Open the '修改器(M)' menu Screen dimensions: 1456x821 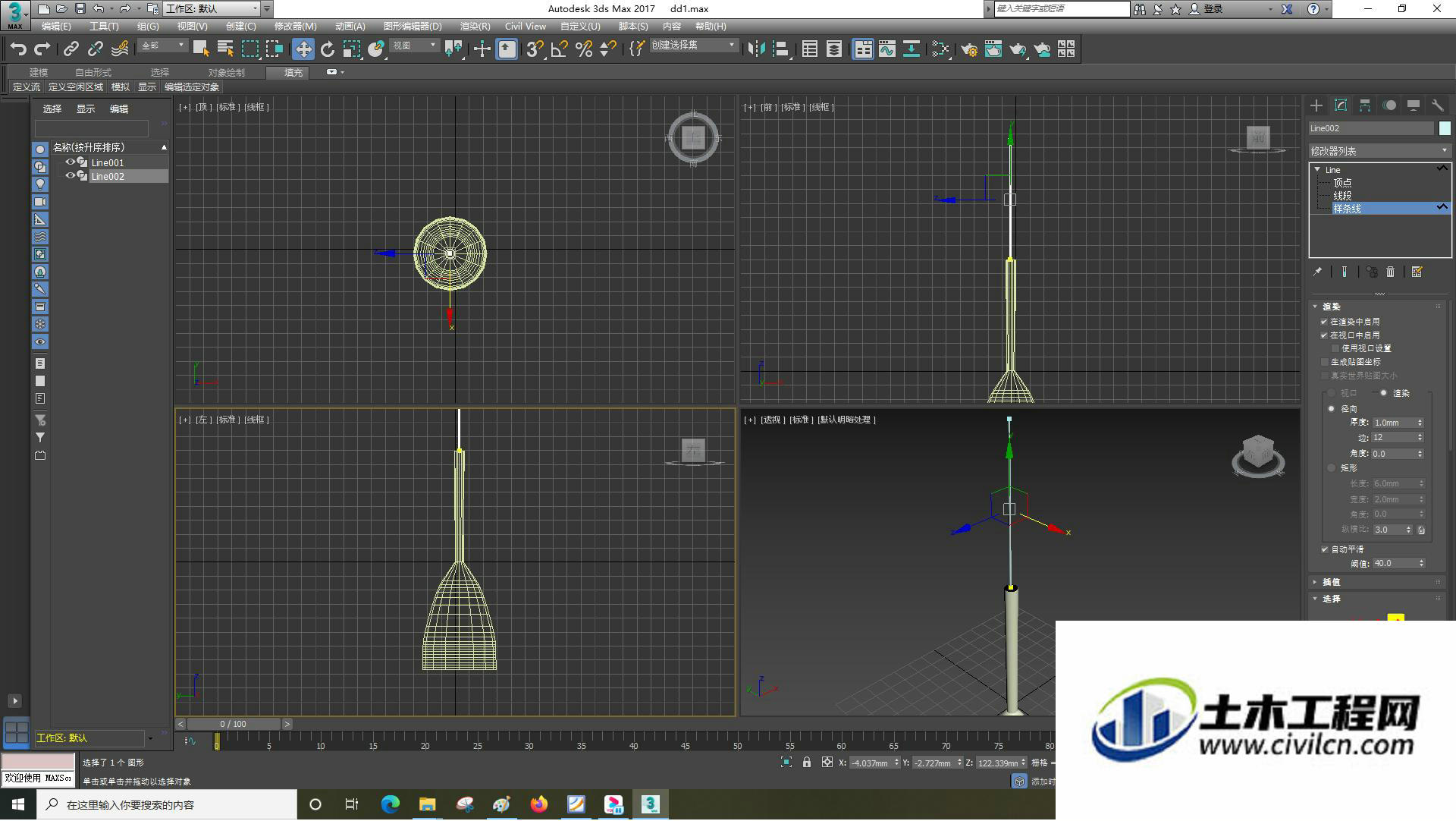pyautogui.click(x=295, y=27)
